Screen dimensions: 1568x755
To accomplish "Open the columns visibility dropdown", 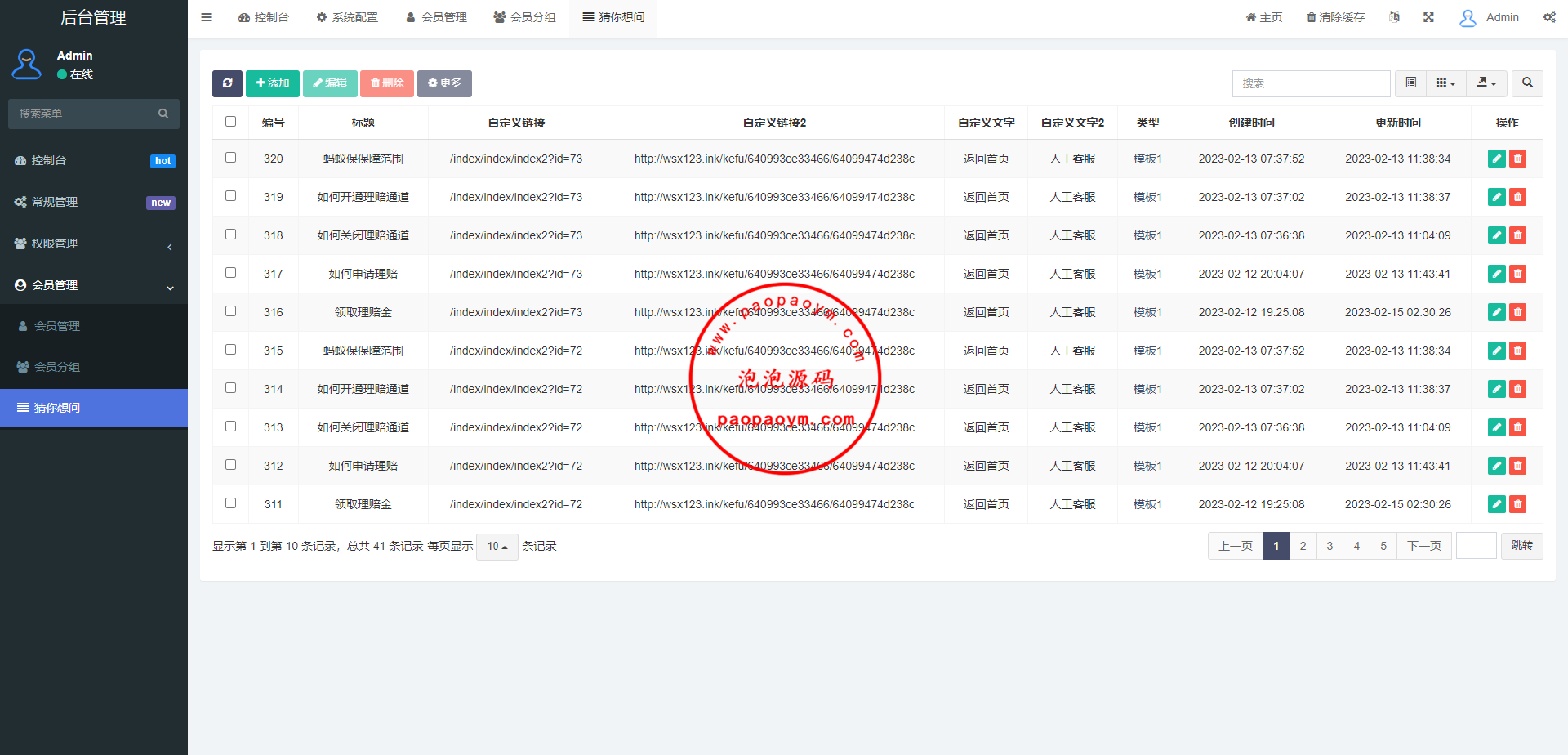I will pyautogui.click(x=1445, y=83).
